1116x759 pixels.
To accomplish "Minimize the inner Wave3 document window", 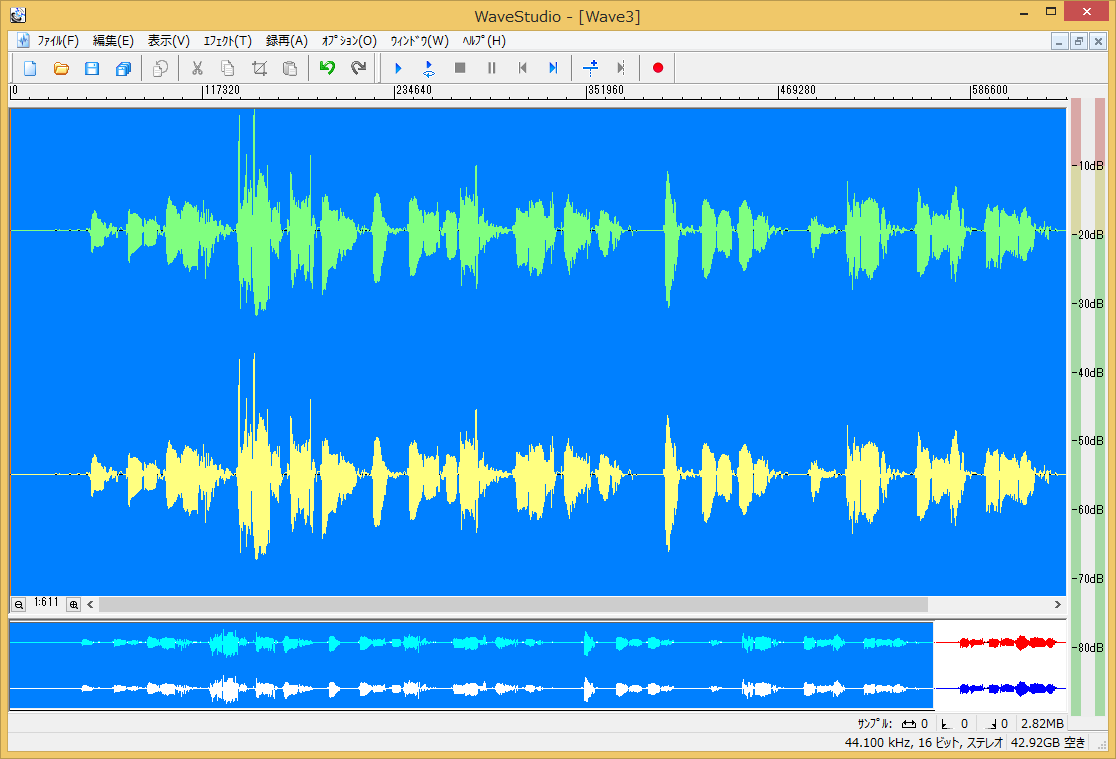I will 1059,41.
